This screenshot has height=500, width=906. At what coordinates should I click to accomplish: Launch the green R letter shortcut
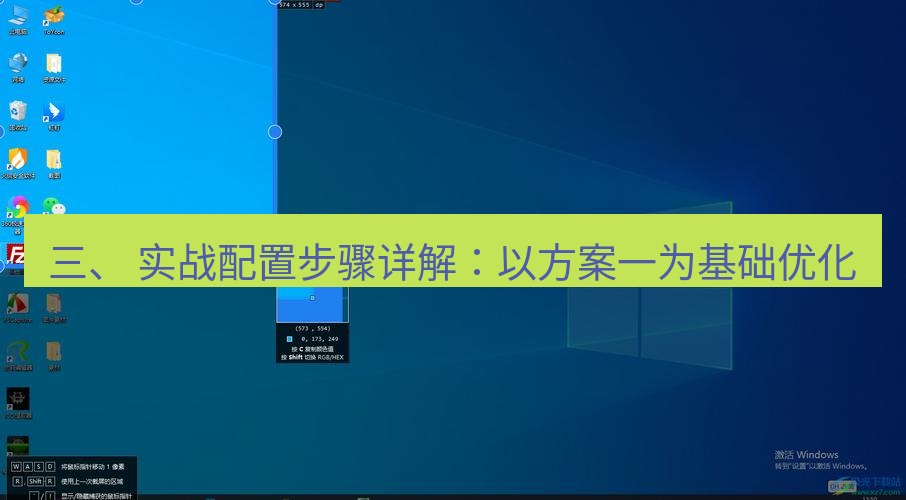tap(18, 355)
